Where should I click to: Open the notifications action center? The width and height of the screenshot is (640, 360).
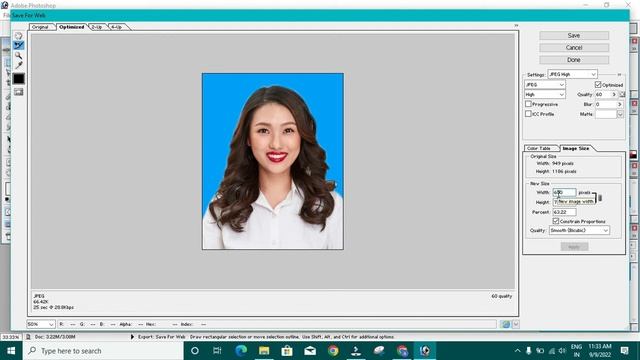[624, 351]
